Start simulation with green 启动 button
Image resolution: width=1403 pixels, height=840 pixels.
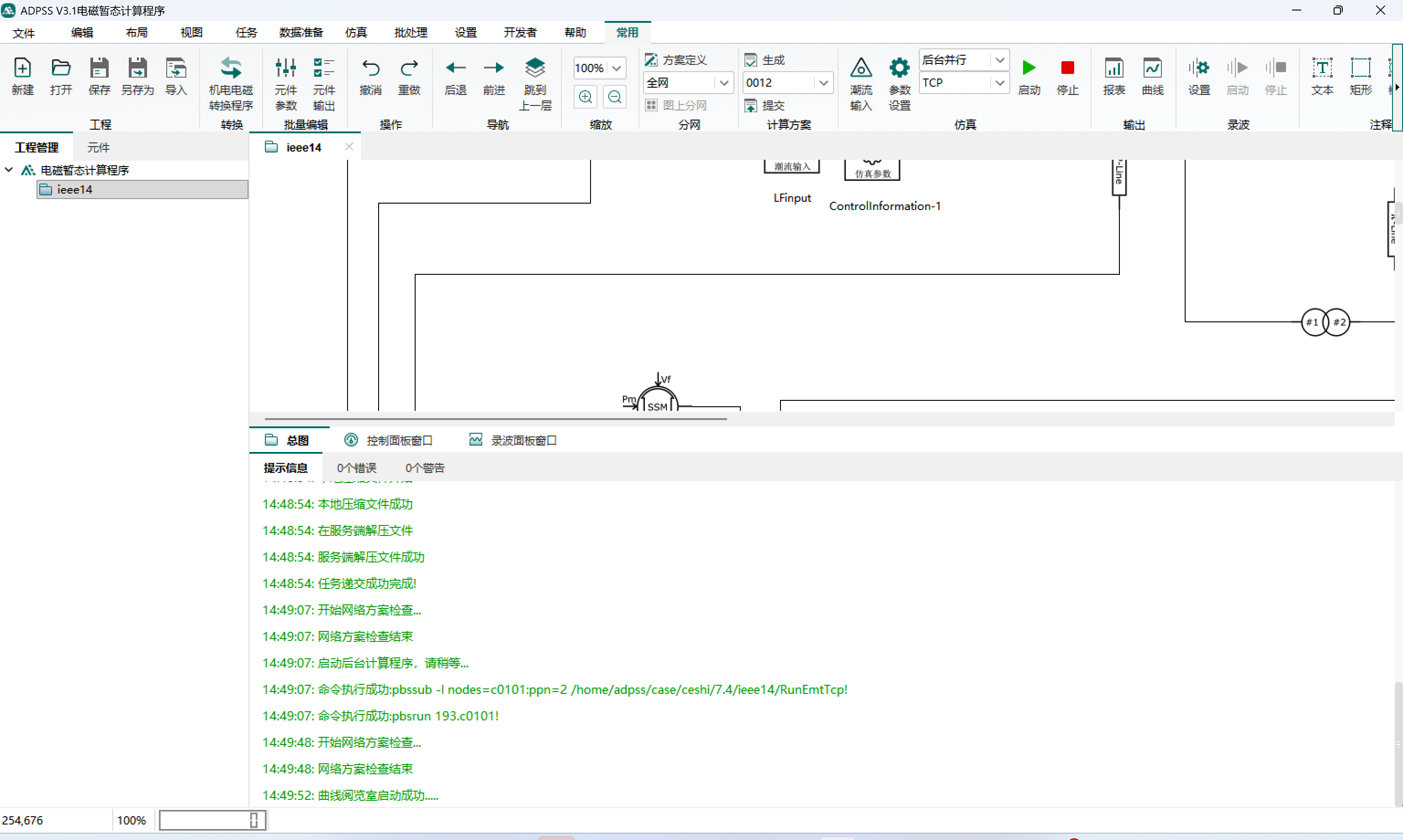[1029, 68]
